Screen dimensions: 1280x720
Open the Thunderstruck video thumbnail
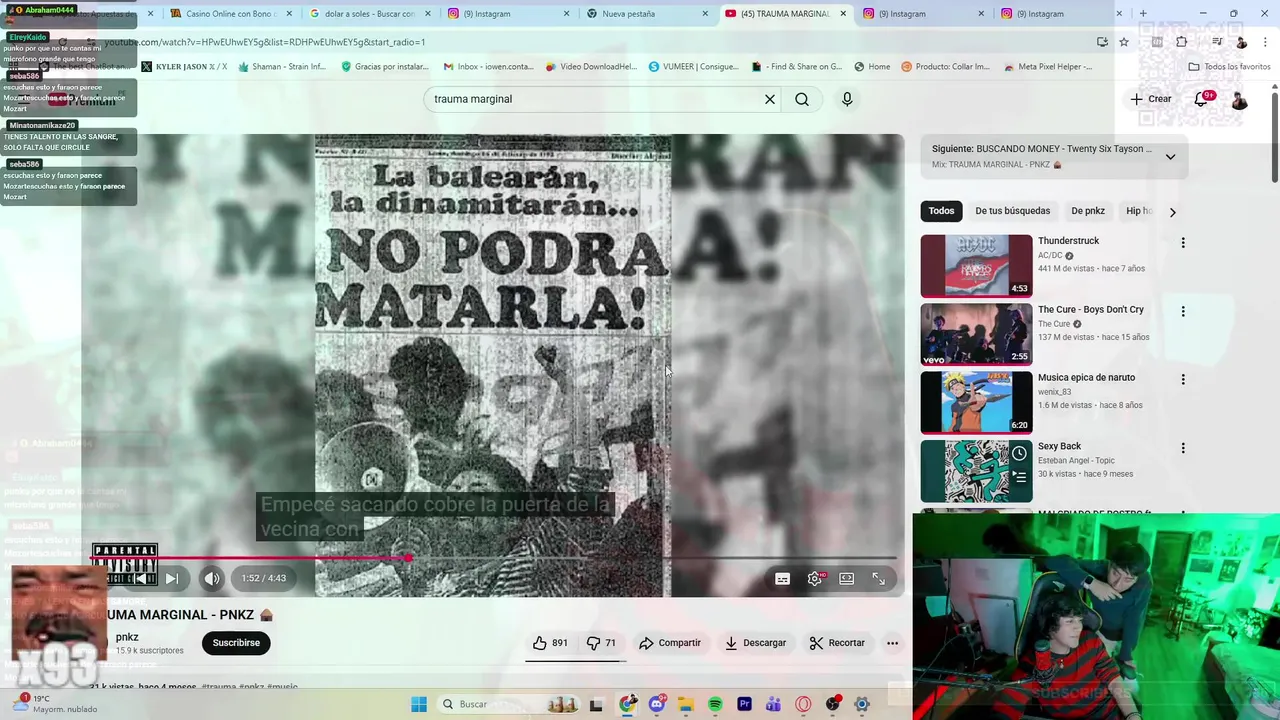pos(976,266)
